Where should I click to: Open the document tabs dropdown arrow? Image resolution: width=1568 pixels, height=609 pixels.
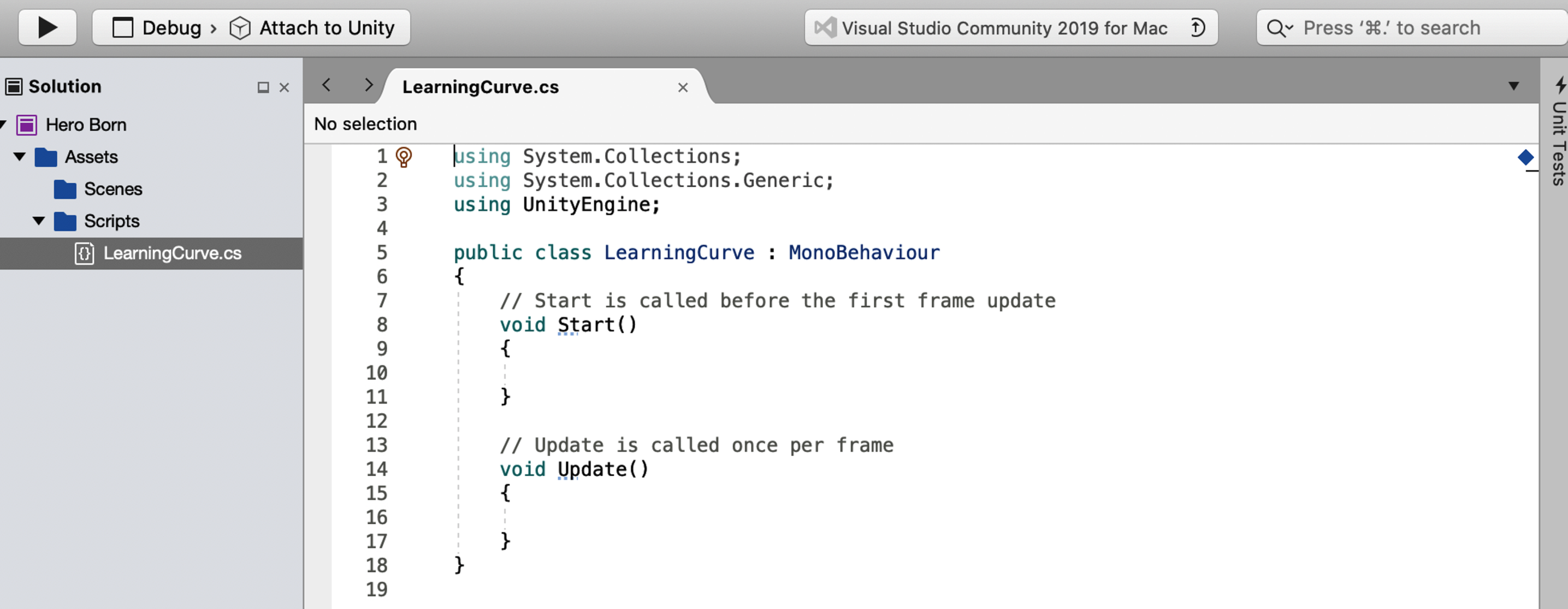[x=1513, y=86]
